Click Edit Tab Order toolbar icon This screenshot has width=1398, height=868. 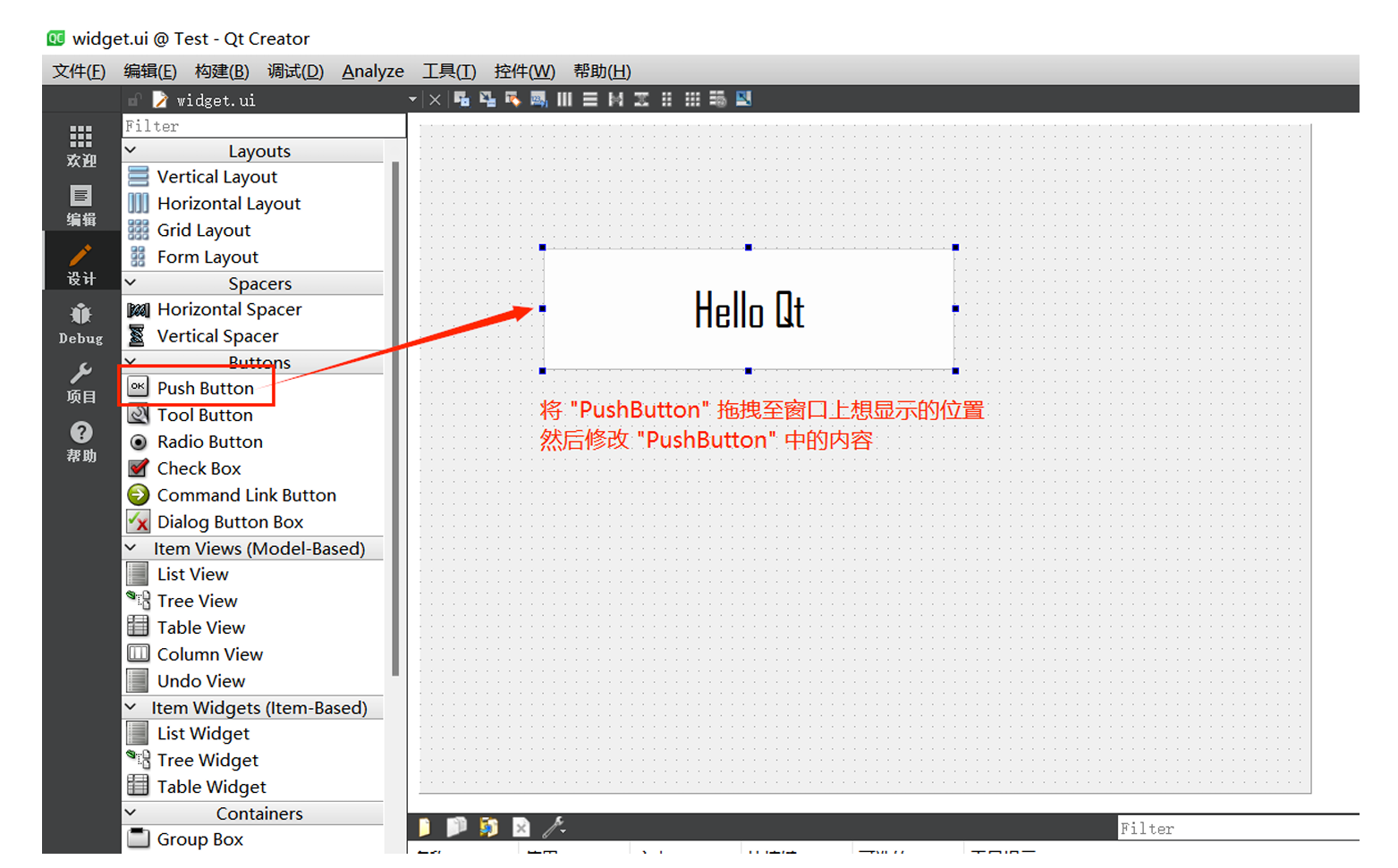click(538, 99)
